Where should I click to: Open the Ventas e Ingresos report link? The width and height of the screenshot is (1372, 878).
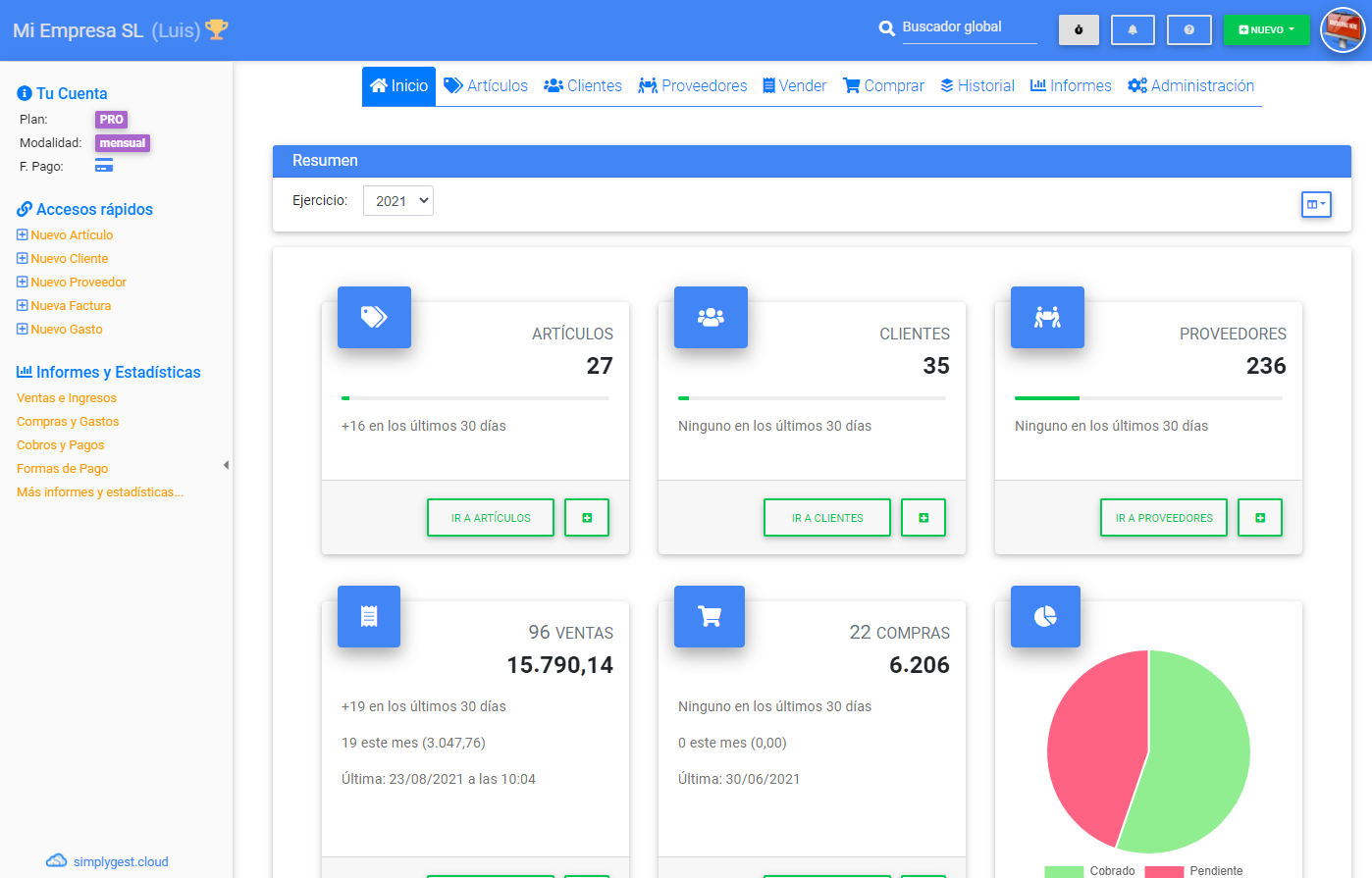click(67, 397)
